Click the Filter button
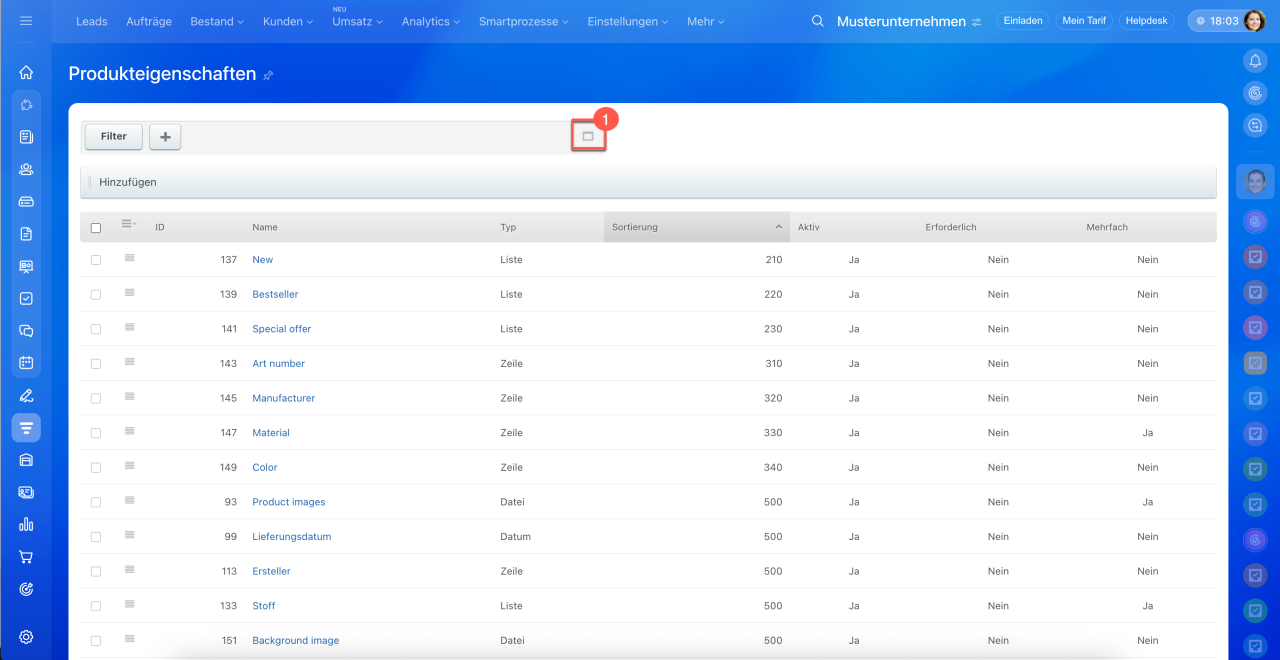This screenshot has height=660, width=1280. [x=113, y=137]
